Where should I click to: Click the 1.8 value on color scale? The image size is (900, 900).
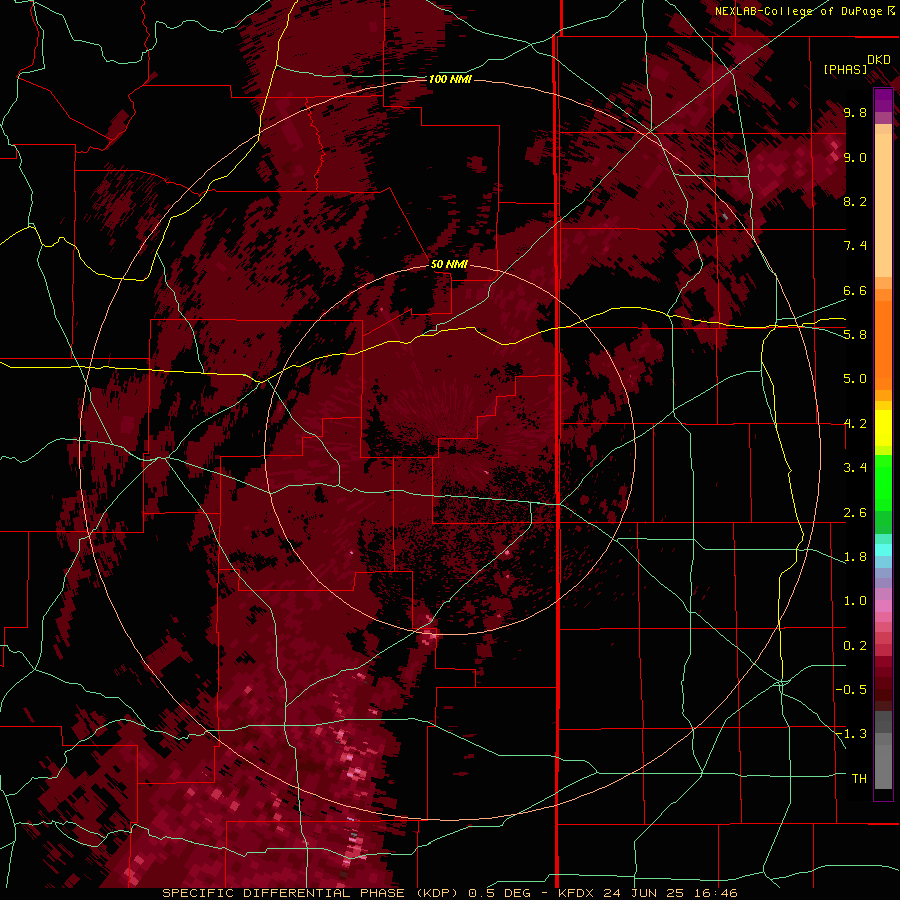point(855,557)
